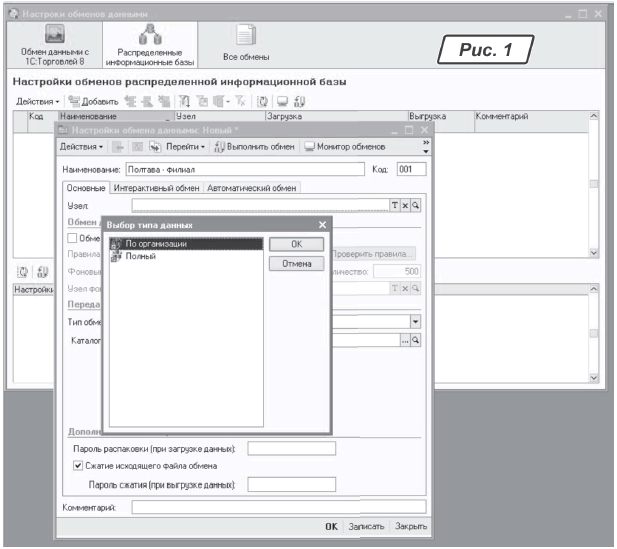Viewport: 617px width, 549px height.
Task: Click the Комментарий input field
Action: coord(278,507)
